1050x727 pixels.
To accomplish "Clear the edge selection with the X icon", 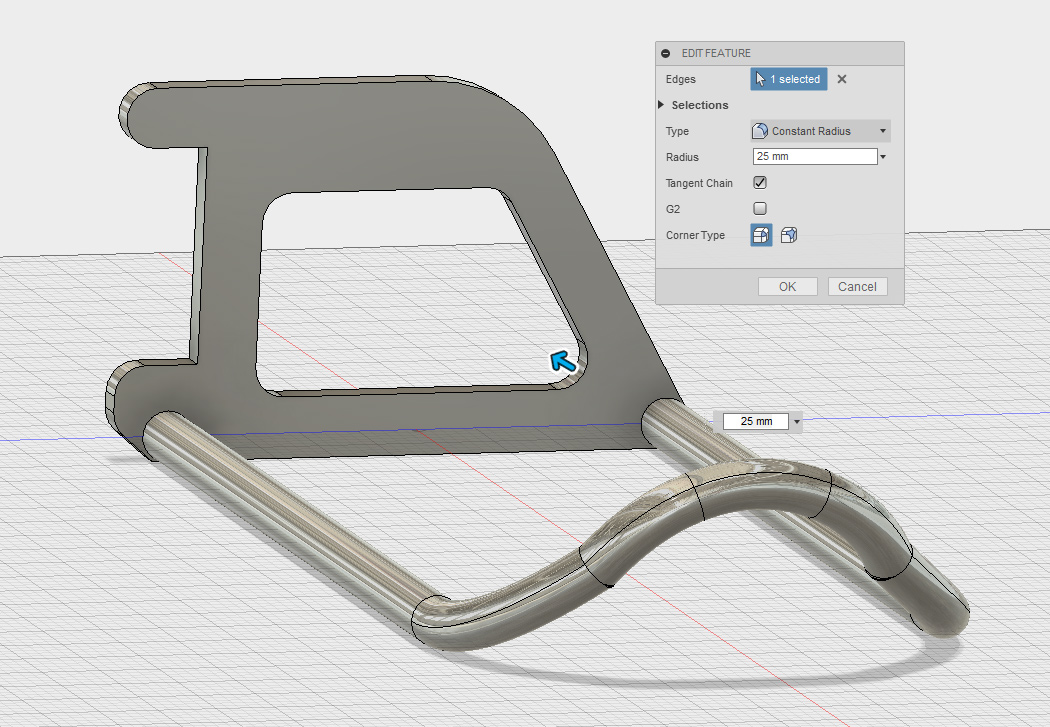I will tap(842, 79).
